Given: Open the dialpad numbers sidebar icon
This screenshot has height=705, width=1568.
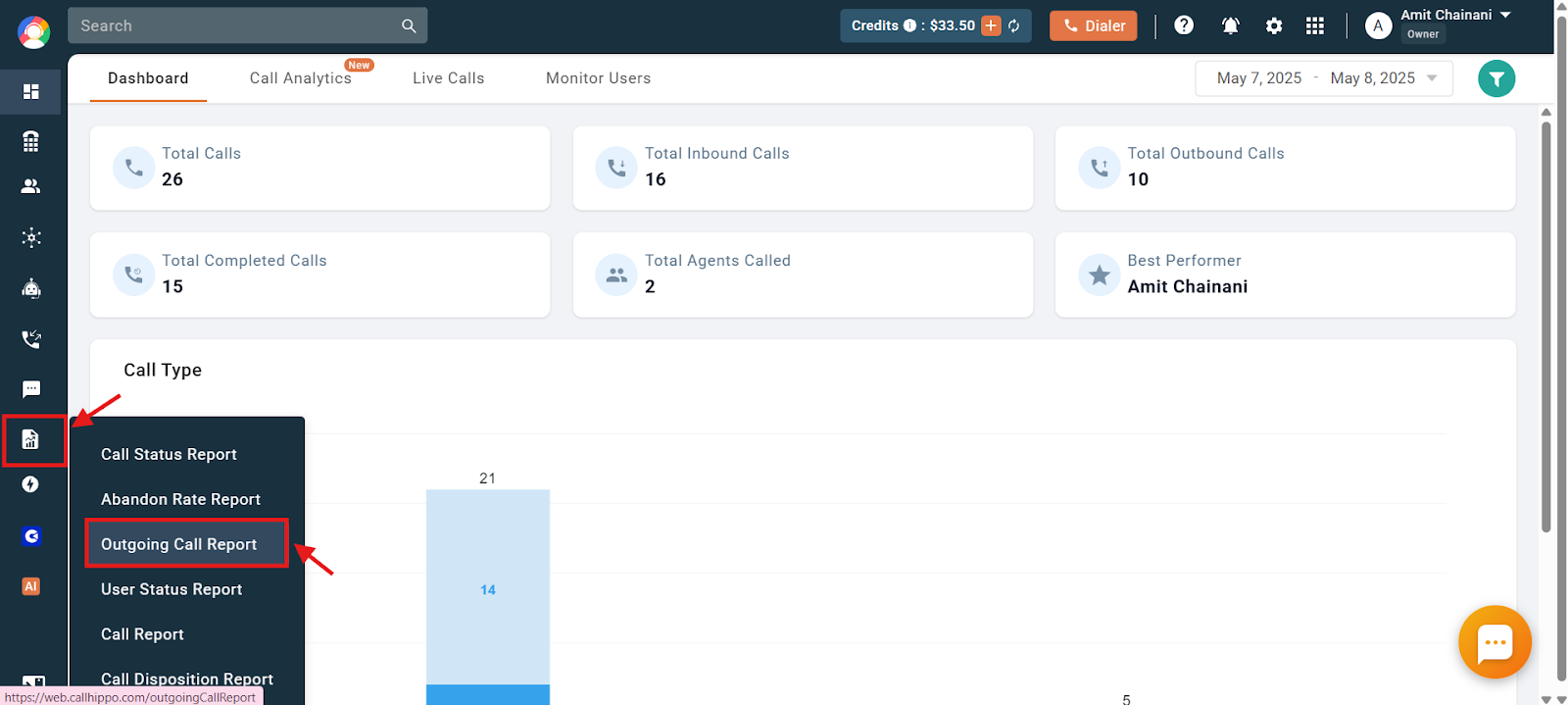Looking at the screenshot, I should pos(31,141).
